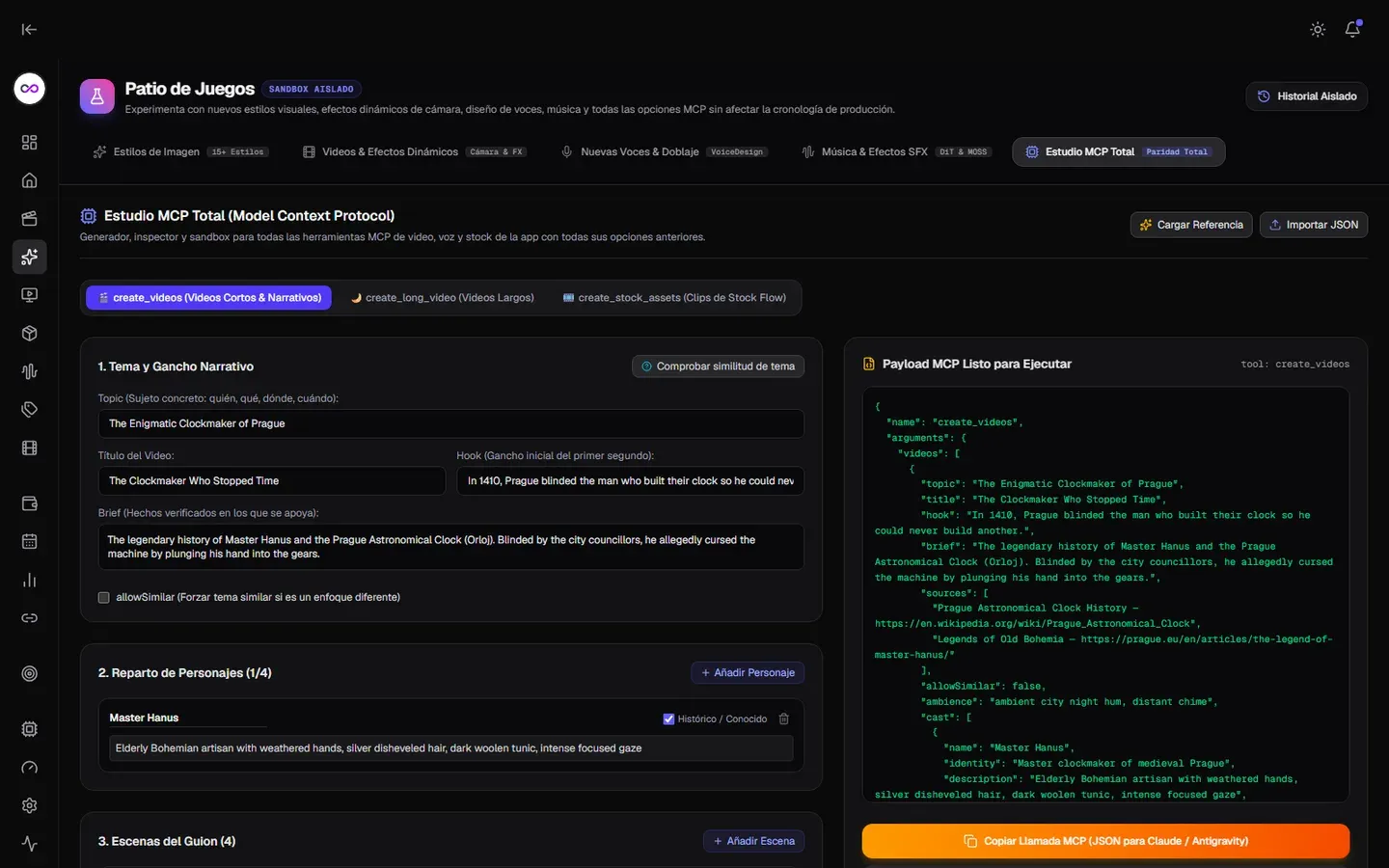The height and width of the screenshot is (868, 1389).
Task: Focus the Hook text field
Action: click(x=631, y=481)
